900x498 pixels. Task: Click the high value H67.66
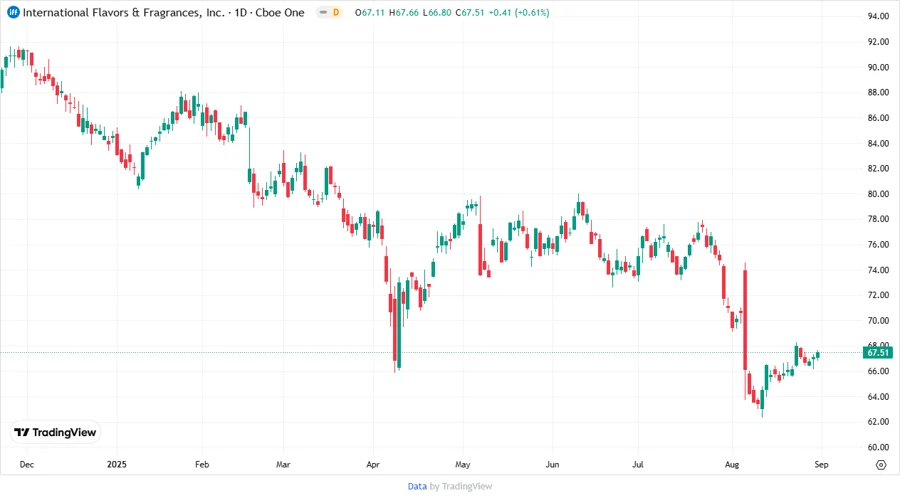404,12
